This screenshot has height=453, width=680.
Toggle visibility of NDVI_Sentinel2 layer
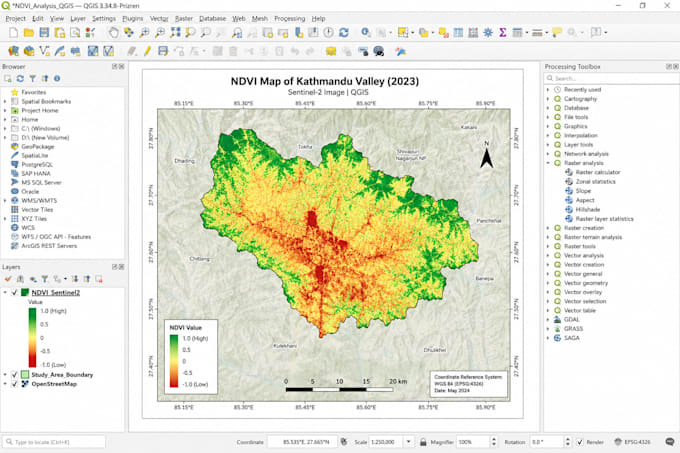click(14, 293)
